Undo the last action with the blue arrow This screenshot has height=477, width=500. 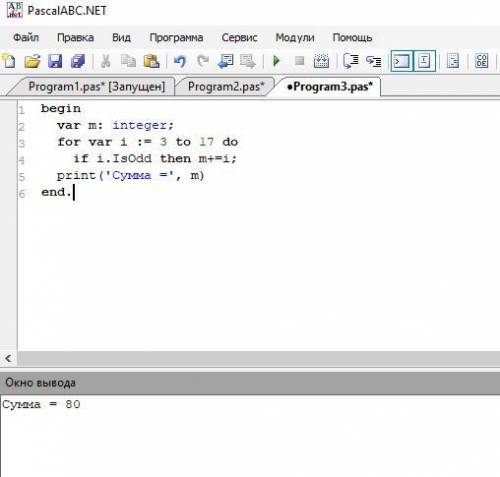pyautogui.click(x=180, y=61)
